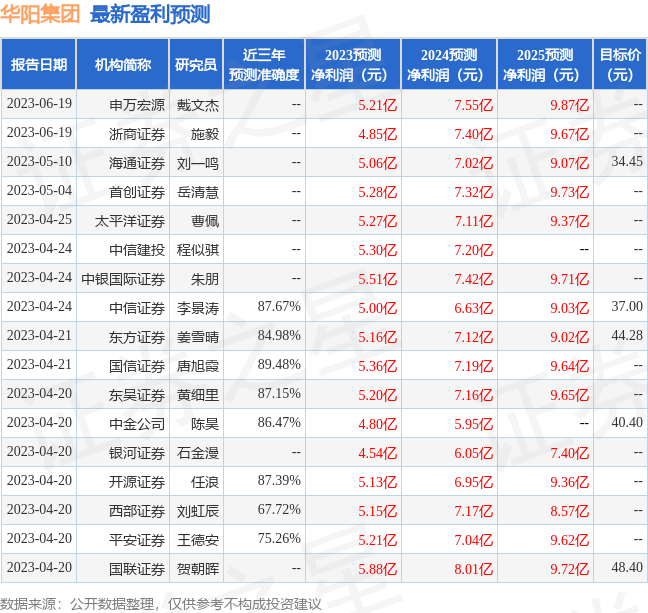Viewport: 648px width, 613px height.
Task: Select the 近三年预测准确度 column header
Action: [264, 64]
